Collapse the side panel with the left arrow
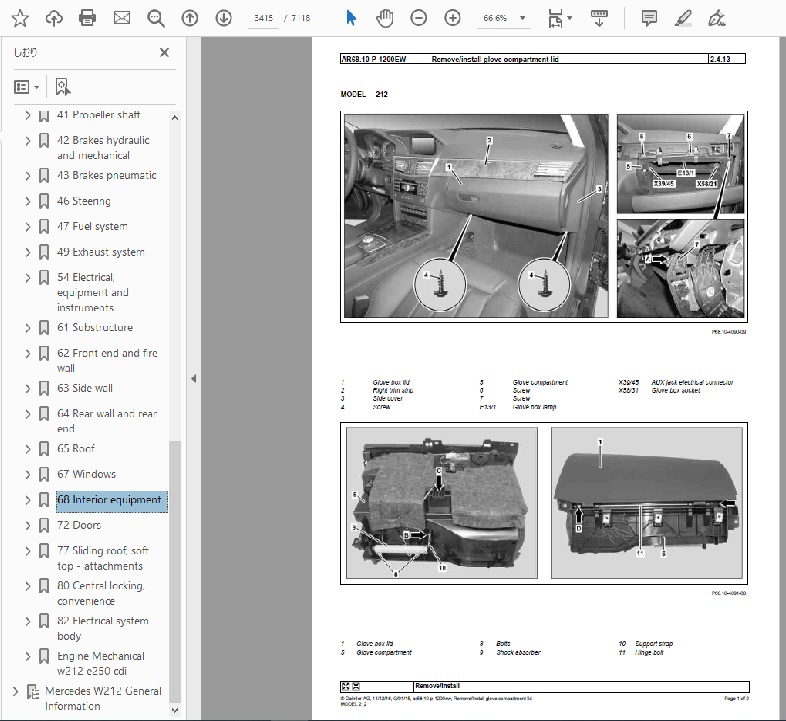 point(193,379)
